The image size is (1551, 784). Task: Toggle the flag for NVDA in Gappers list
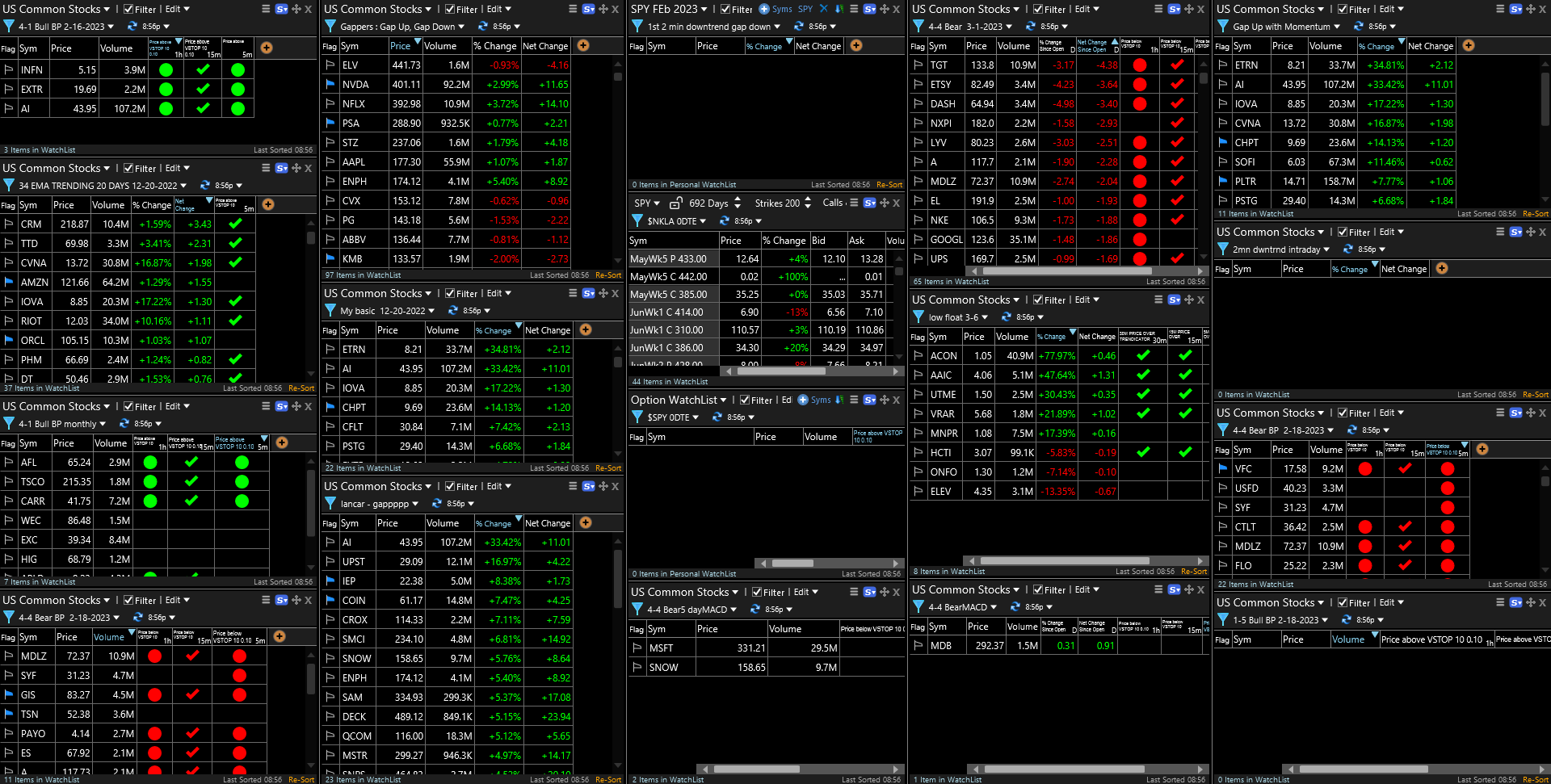(330, 84)
